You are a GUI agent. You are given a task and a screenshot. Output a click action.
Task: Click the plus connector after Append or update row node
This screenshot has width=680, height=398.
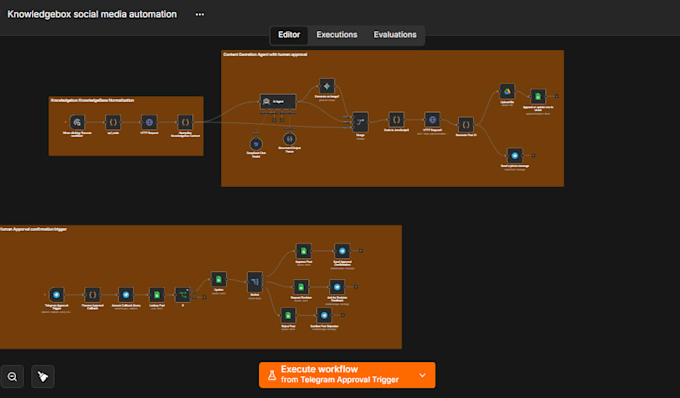tap(556, 96)
